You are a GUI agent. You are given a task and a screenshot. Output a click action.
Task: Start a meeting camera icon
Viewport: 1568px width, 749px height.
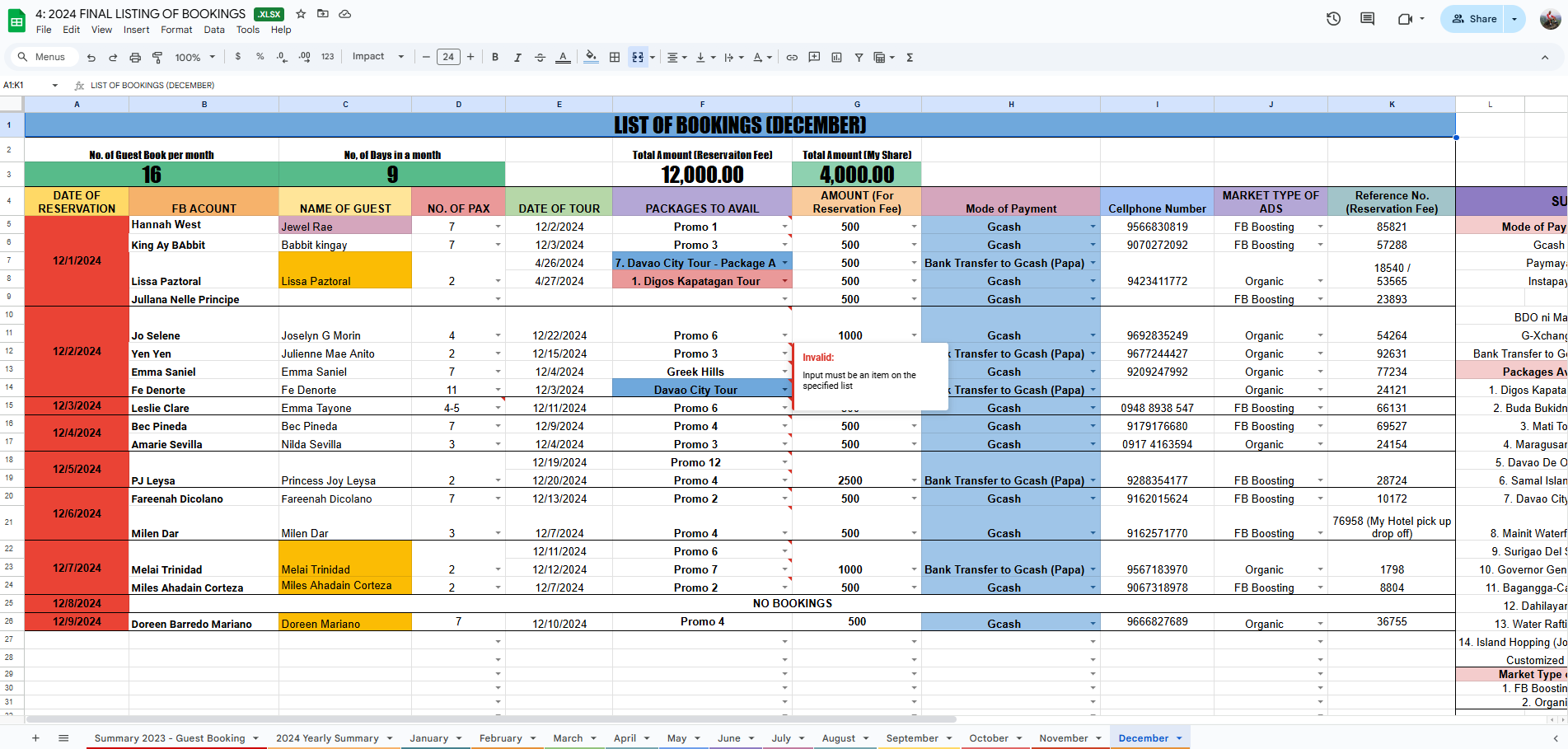click(x=1411, y=19)
